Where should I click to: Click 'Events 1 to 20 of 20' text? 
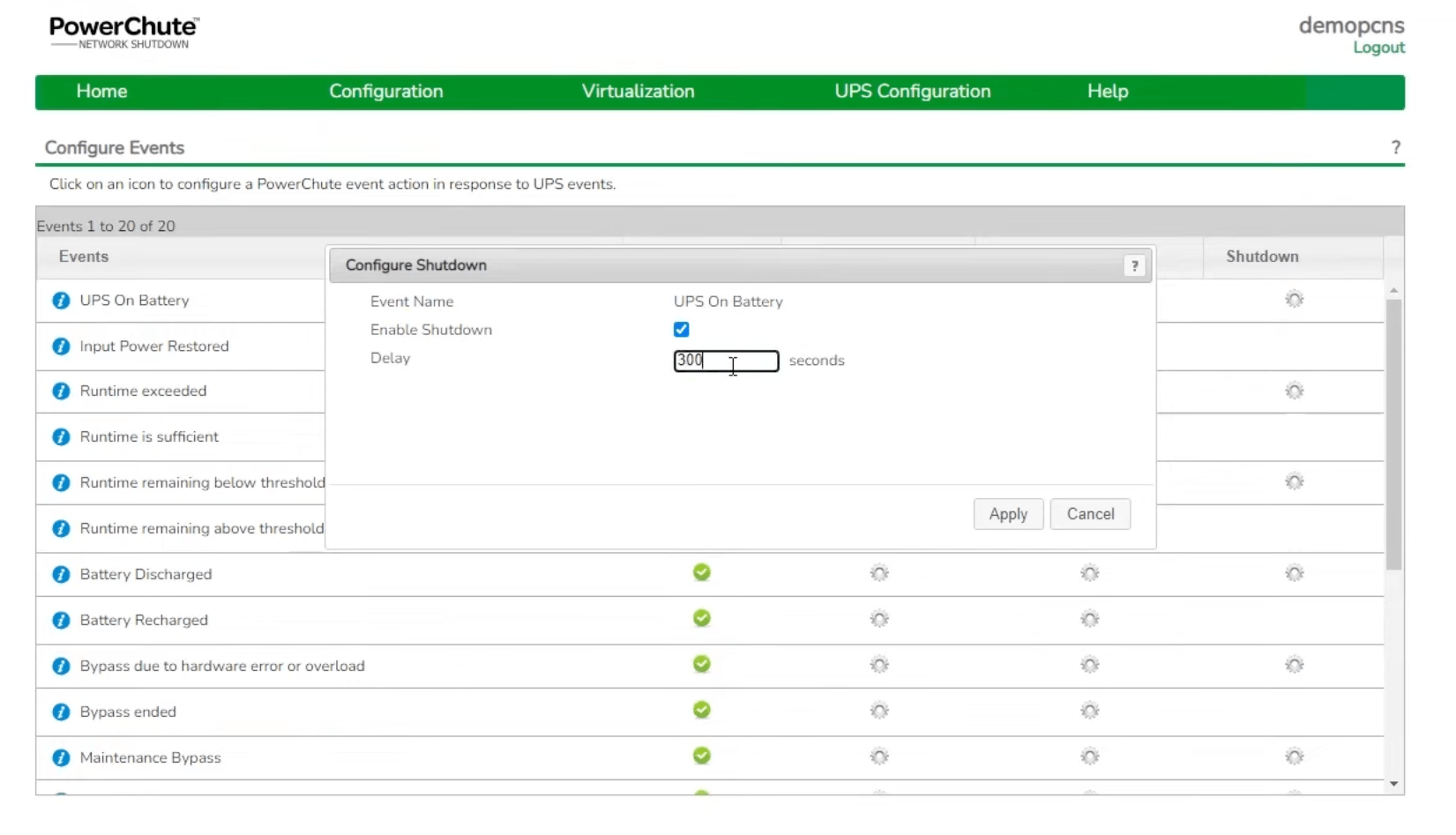click(106, 227)
